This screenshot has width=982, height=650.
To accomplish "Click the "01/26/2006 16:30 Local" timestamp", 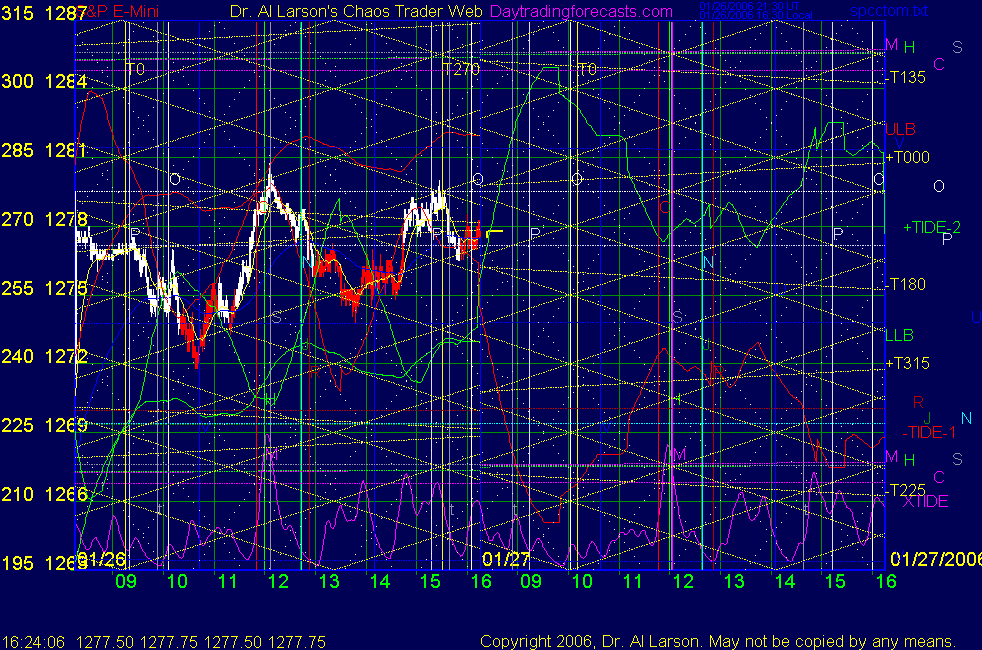I will (756, 15).
